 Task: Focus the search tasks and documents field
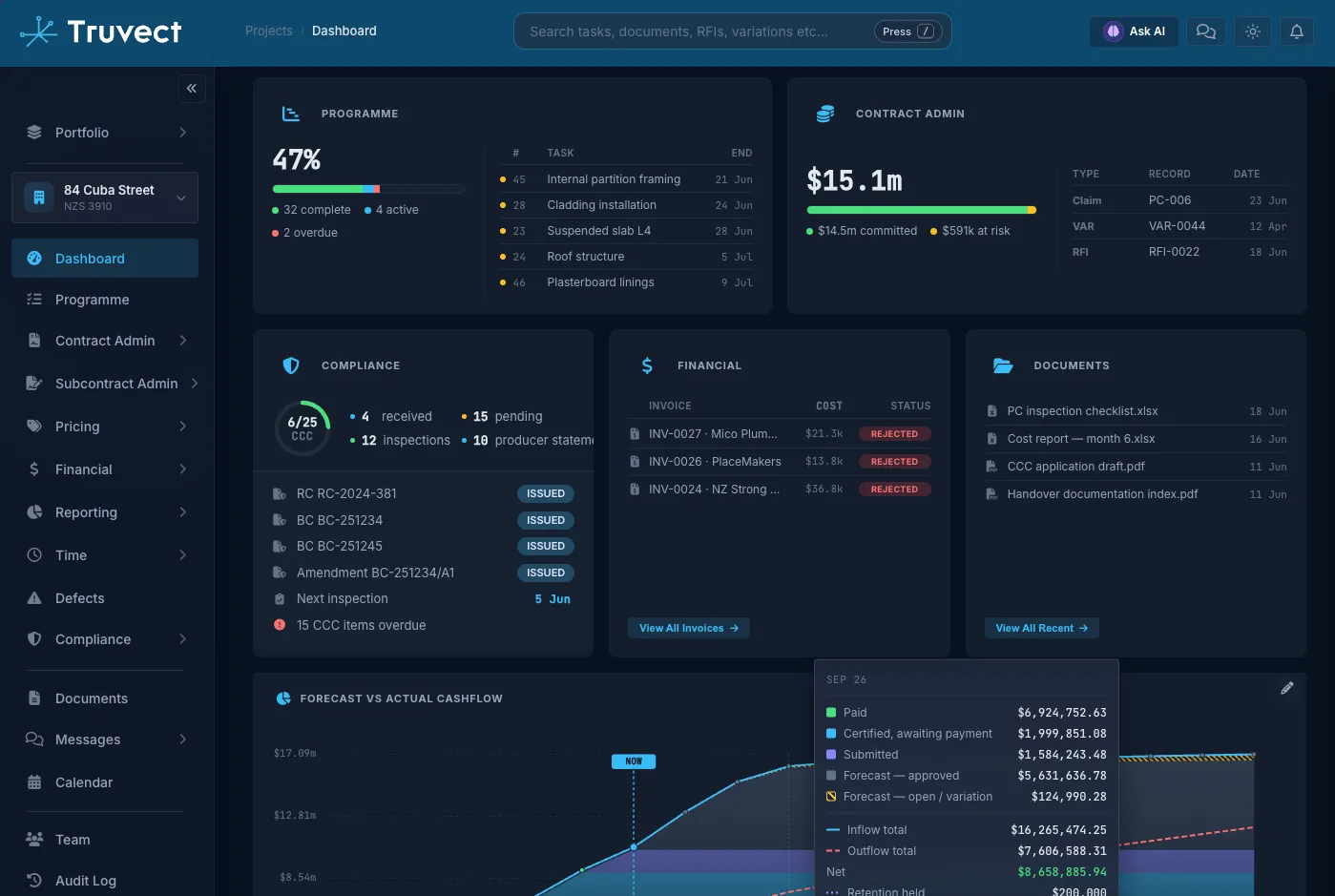click(732, 31)
